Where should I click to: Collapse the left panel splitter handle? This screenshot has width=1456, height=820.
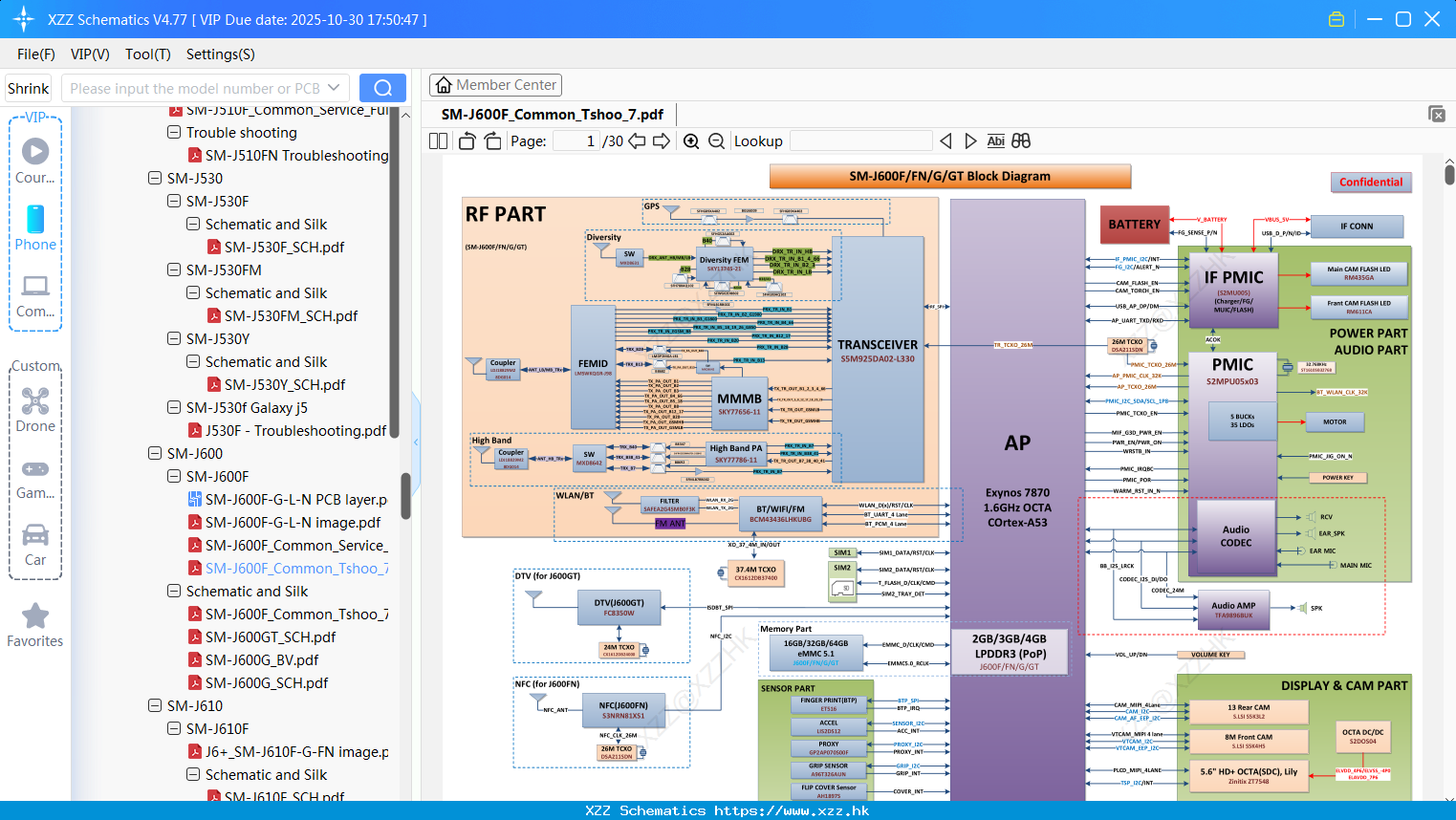[x=416, y=442]
